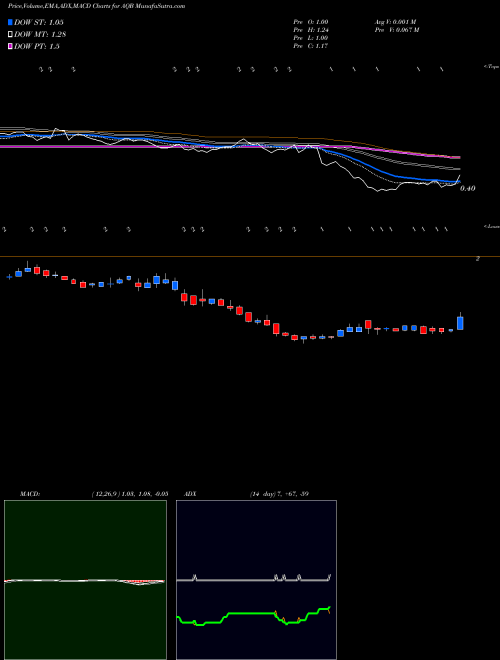Click inside the green MACD chart panel
500x660 pixels.
click(x=85, y=579)
